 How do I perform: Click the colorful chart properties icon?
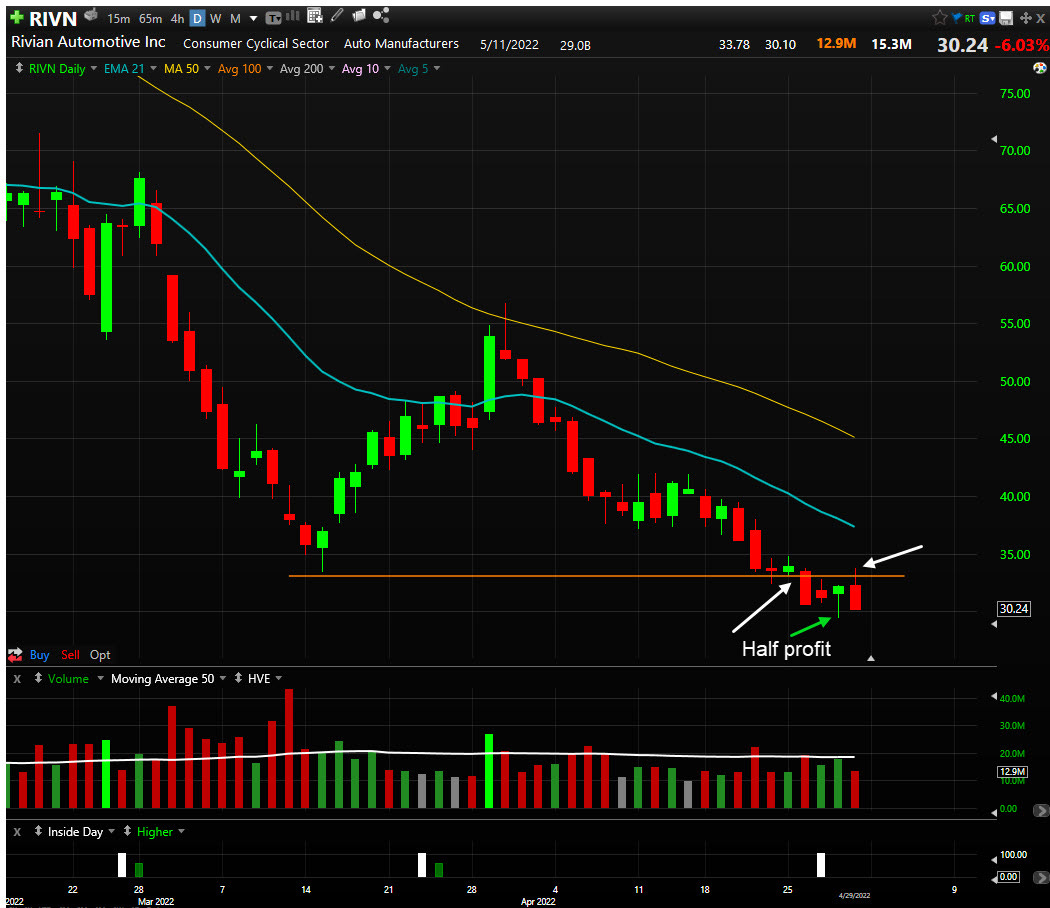click(x=1039, y=68)
